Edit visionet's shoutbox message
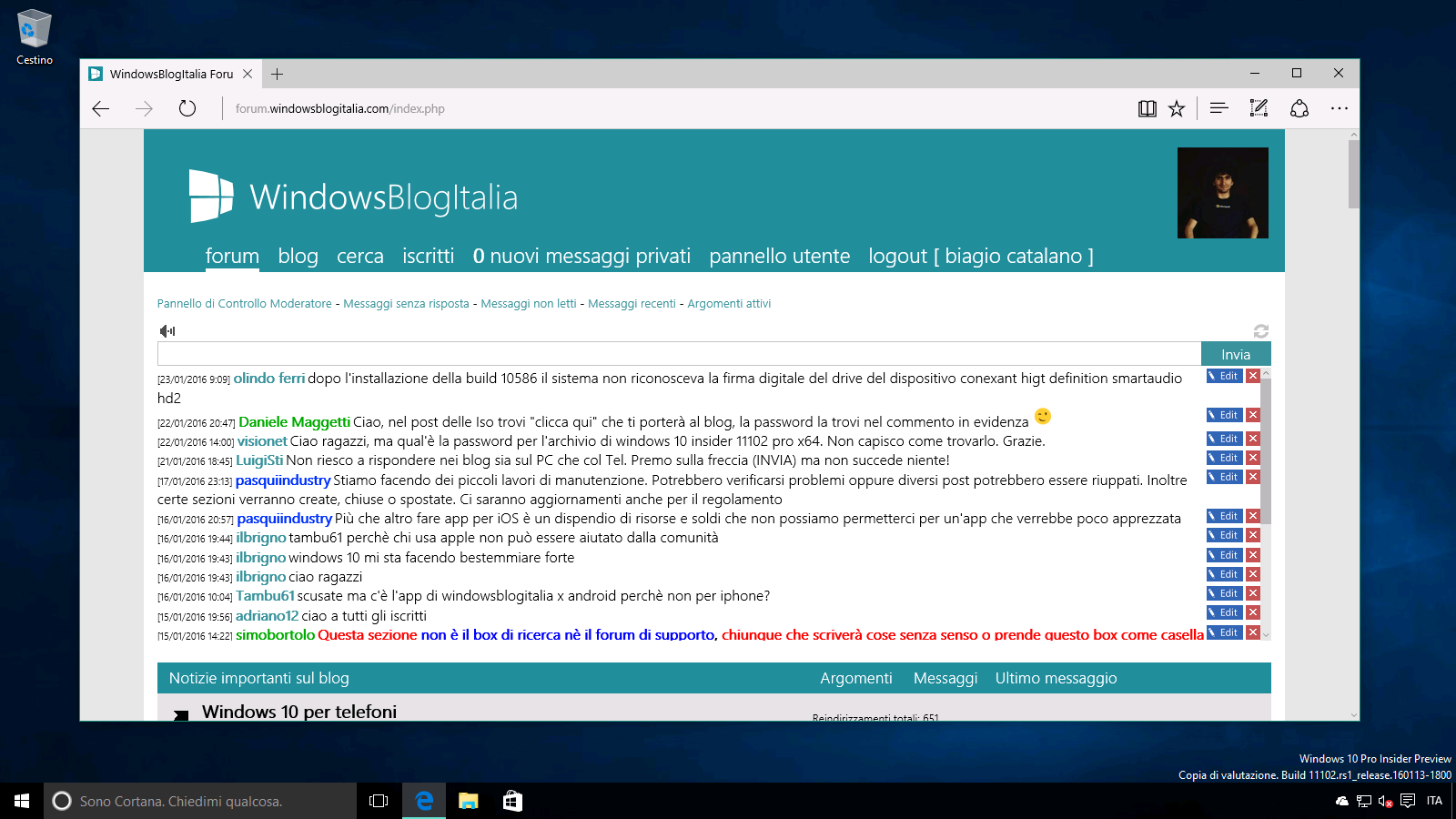 coord(1224,439)
